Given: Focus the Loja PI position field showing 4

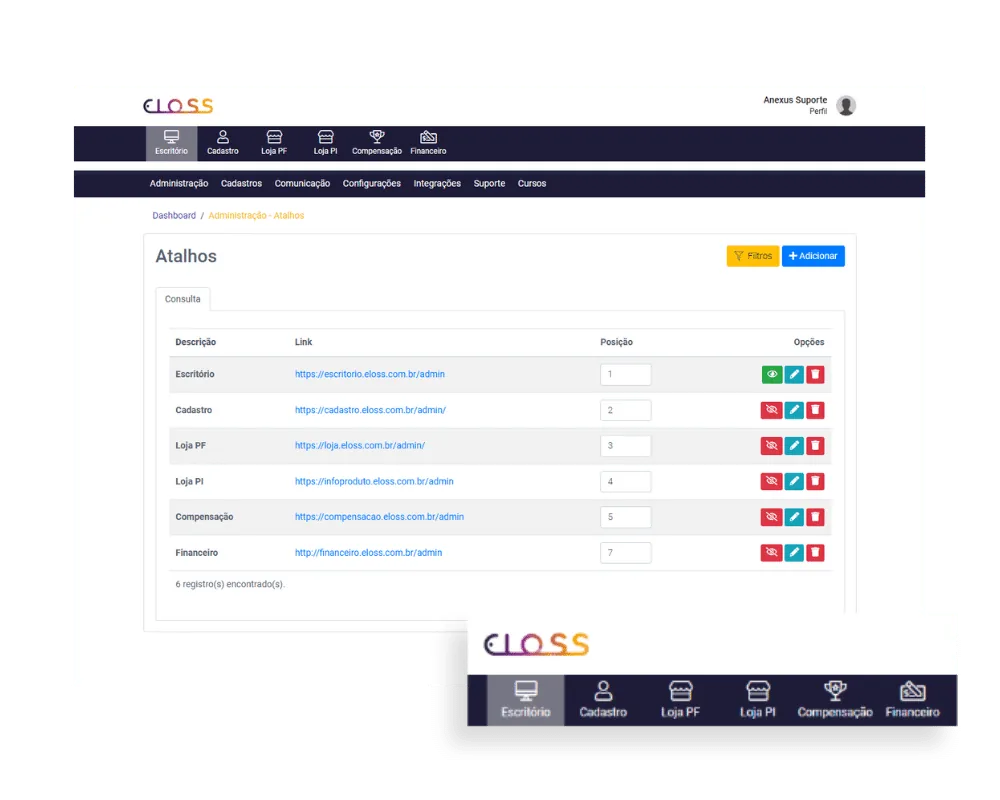Looking at the screenshot, I should pyautogui.click(x=626, y=482).
